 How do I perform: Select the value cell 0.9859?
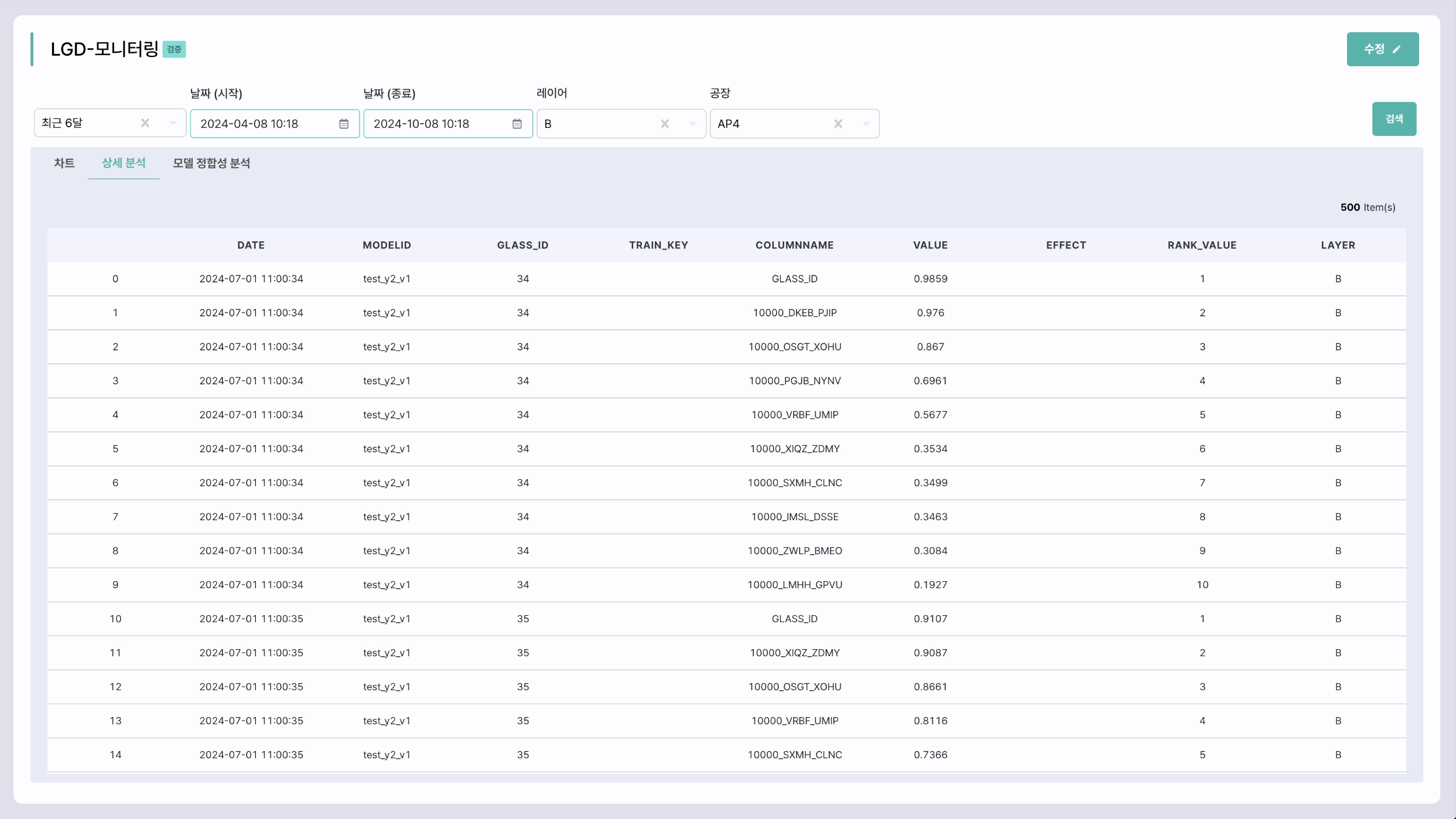point(930,278)
